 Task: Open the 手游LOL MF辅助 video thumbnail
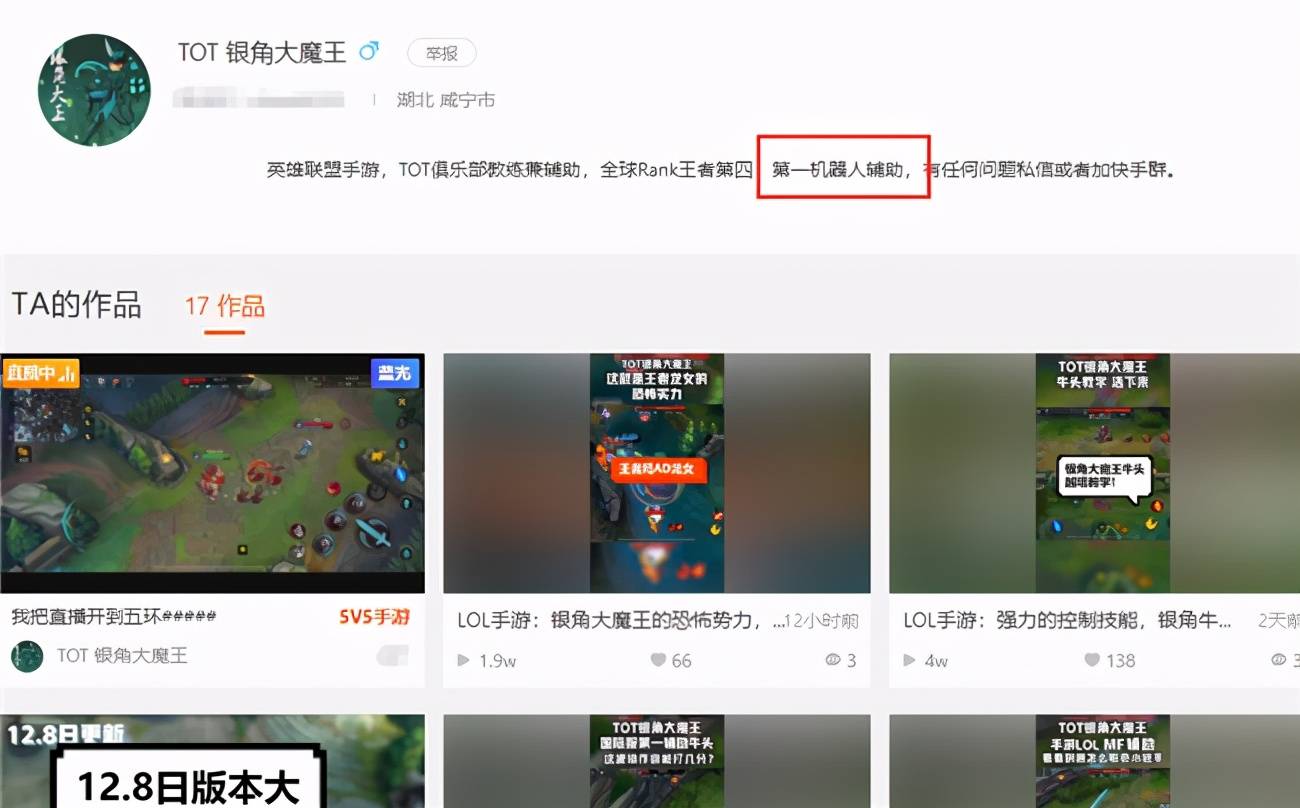pyautogui.click(x=1094, y=761)
